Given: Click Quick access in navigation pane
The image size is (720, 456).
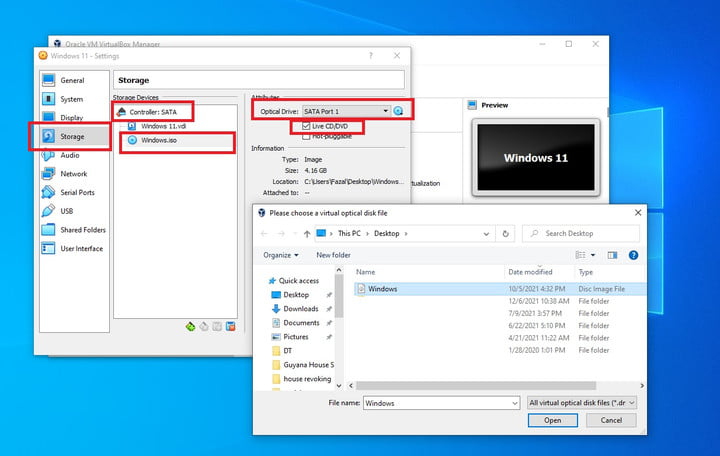Looking at the screenshot, I should coord(298,281).
